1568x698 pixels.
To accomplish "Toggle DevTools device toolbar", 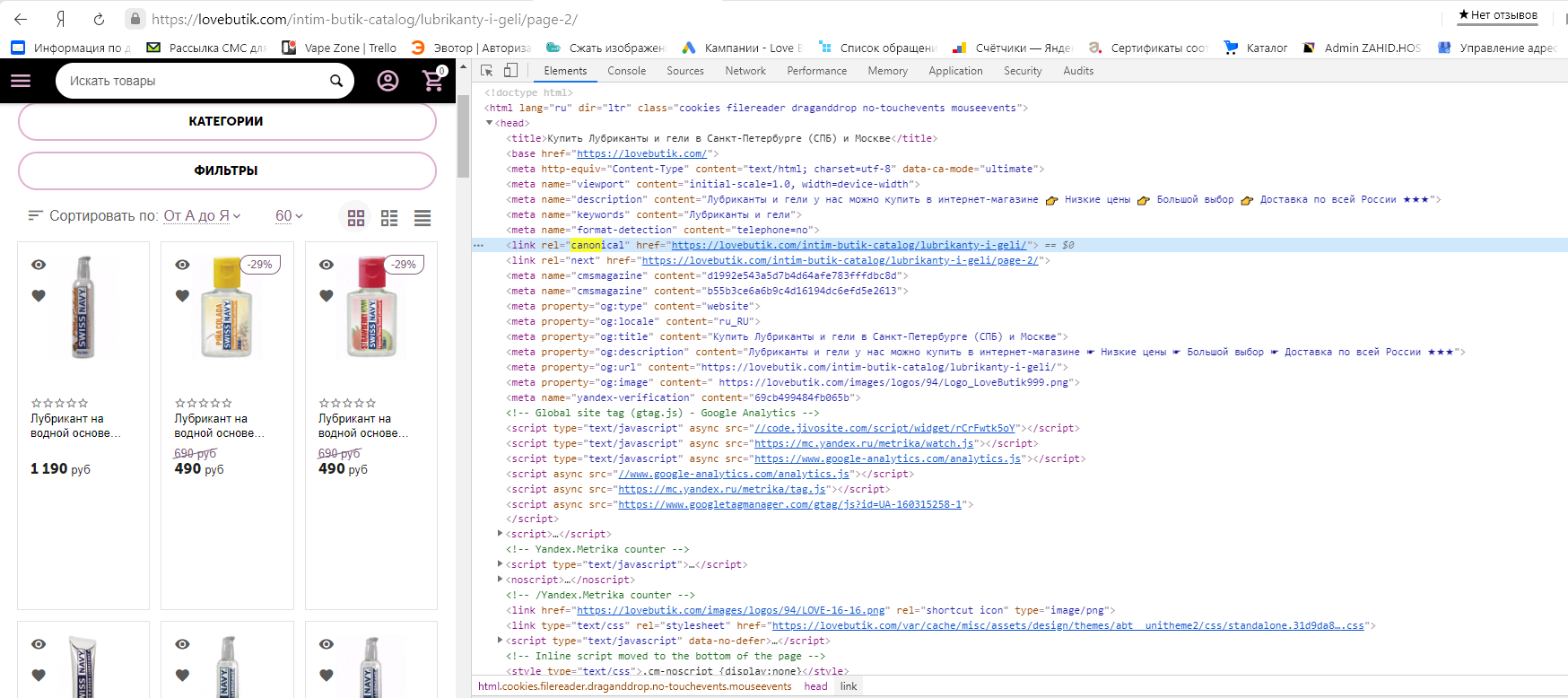I will pos(510,70).
